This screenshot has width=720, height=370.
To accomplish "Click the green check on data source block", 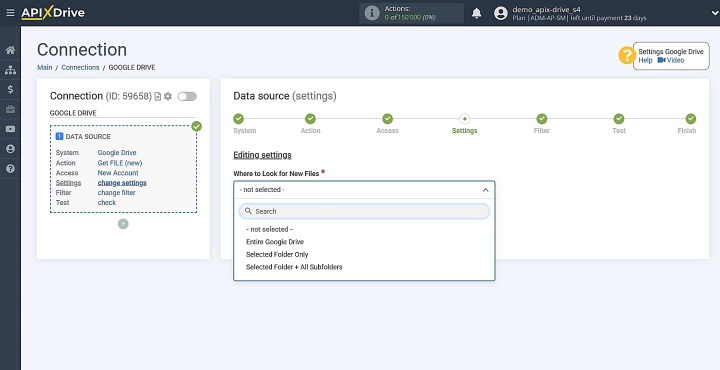I will tap(197, 126).
